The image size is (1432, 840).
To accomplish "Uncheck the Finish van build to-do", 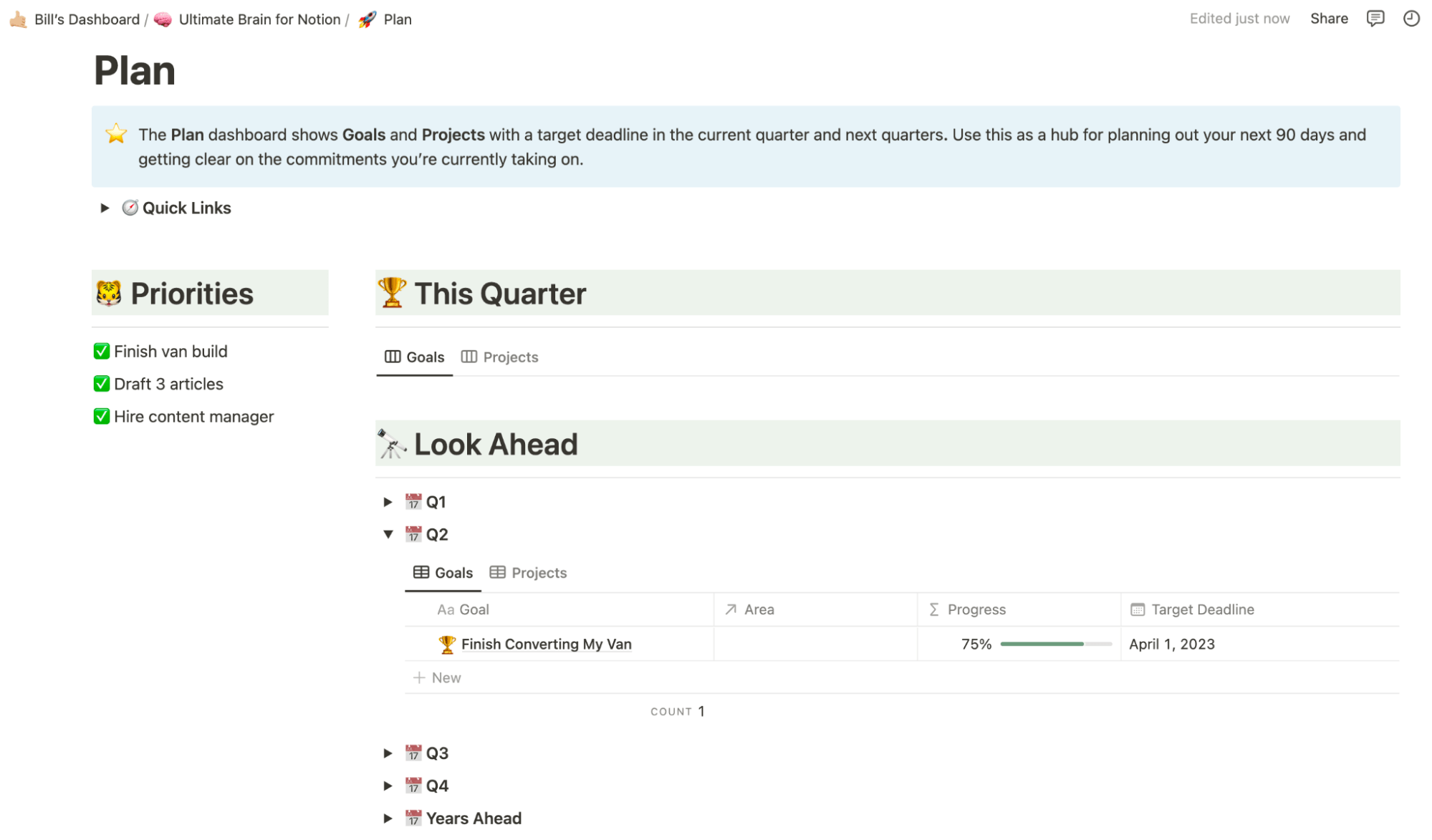I will coord(101,351).
